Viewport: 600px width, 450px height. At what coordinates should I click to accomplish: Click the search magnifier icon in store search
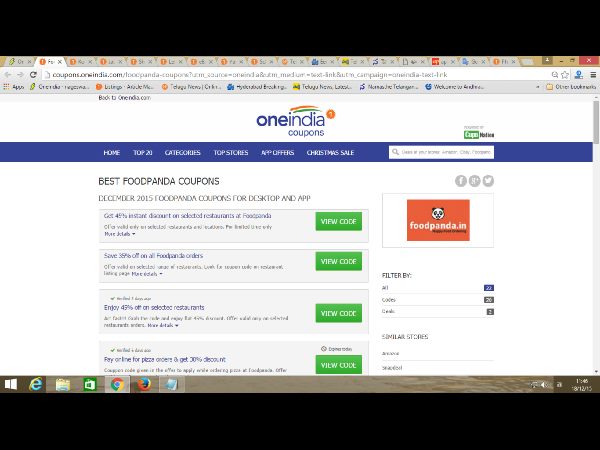(x=397, y=153)
